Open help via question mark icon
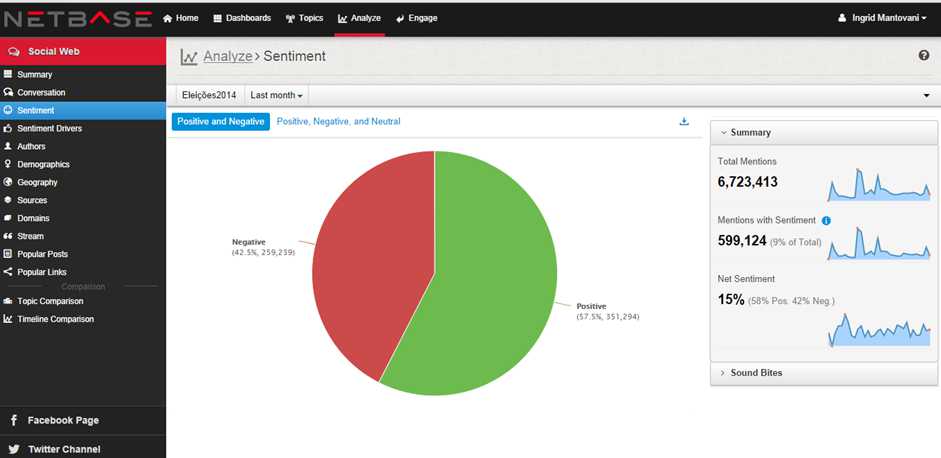 coord(924,56)
